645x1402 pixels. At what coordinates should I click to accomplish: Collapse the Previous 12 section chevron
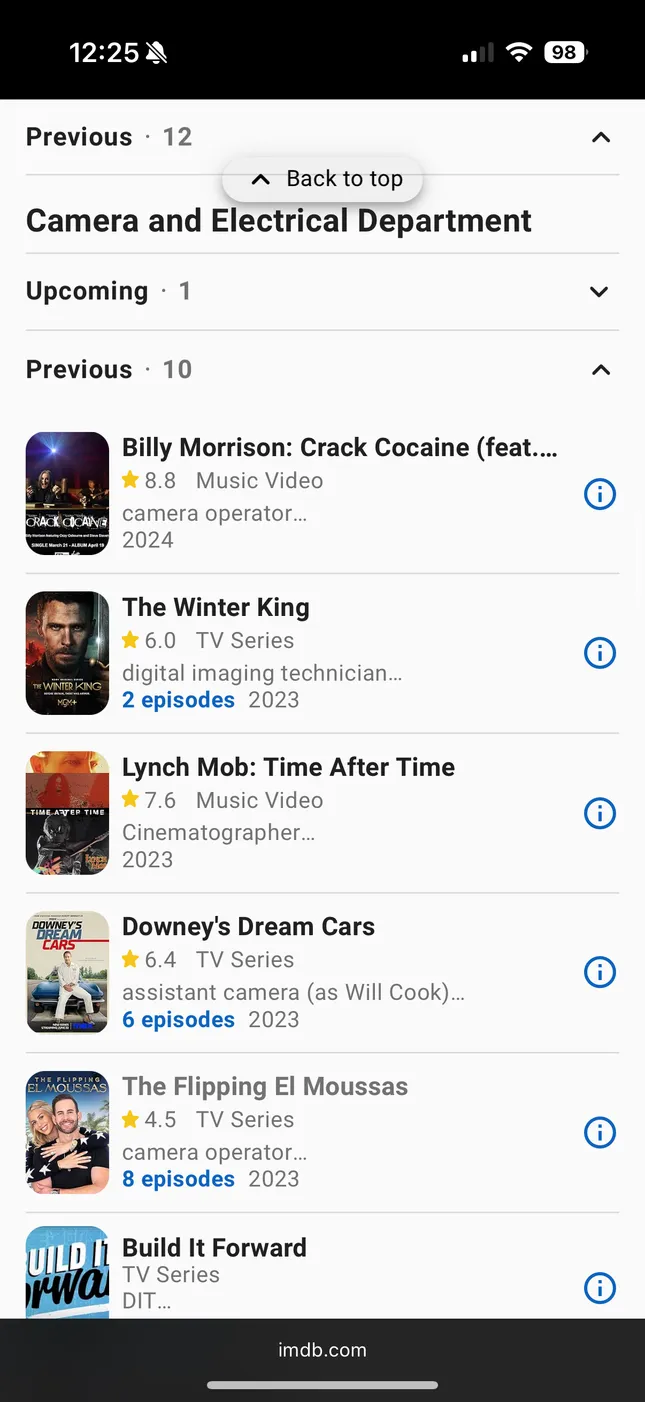(600, 137)
